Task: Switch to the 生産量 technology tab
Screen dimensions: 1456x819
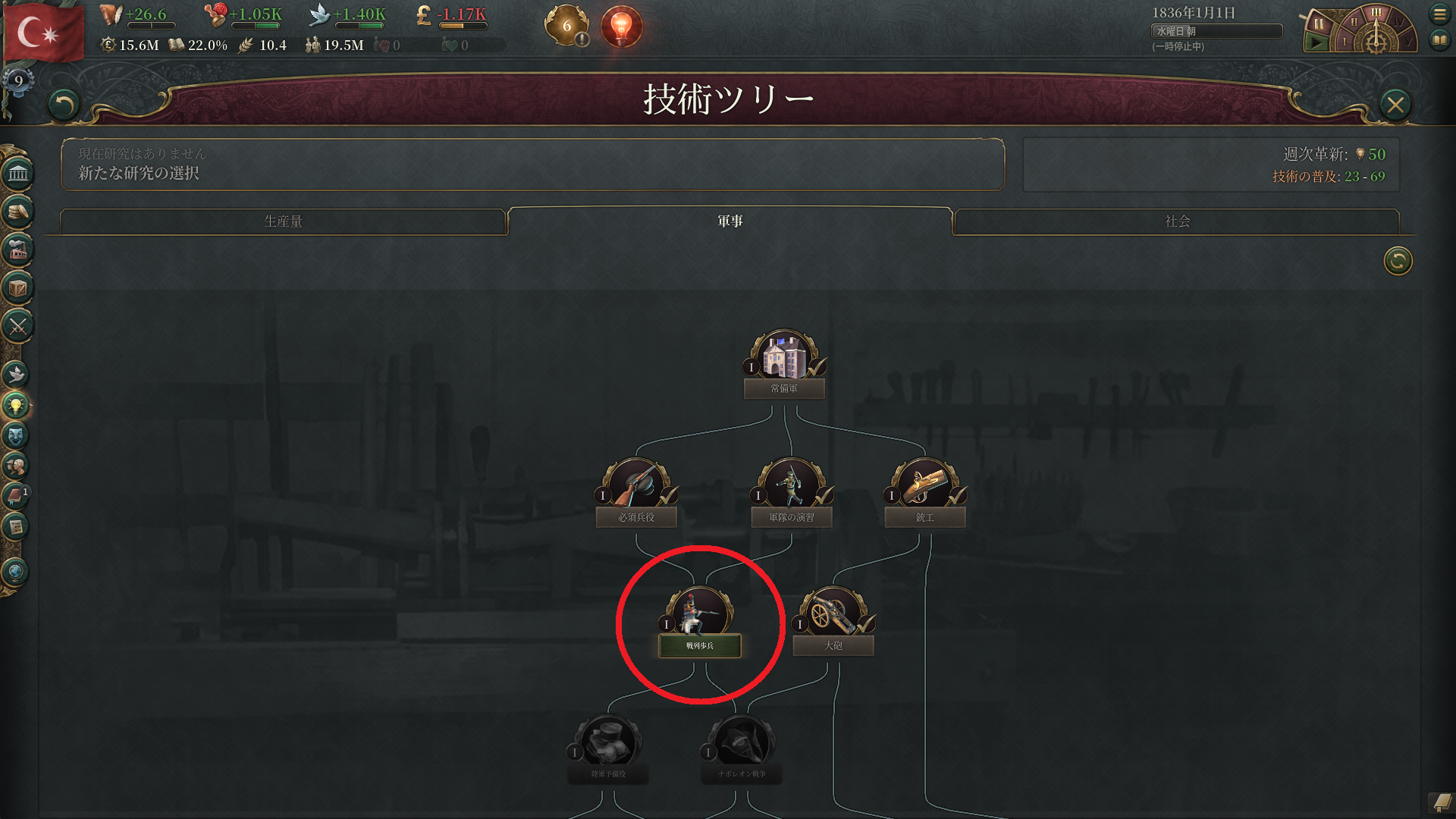Action: 283,221
